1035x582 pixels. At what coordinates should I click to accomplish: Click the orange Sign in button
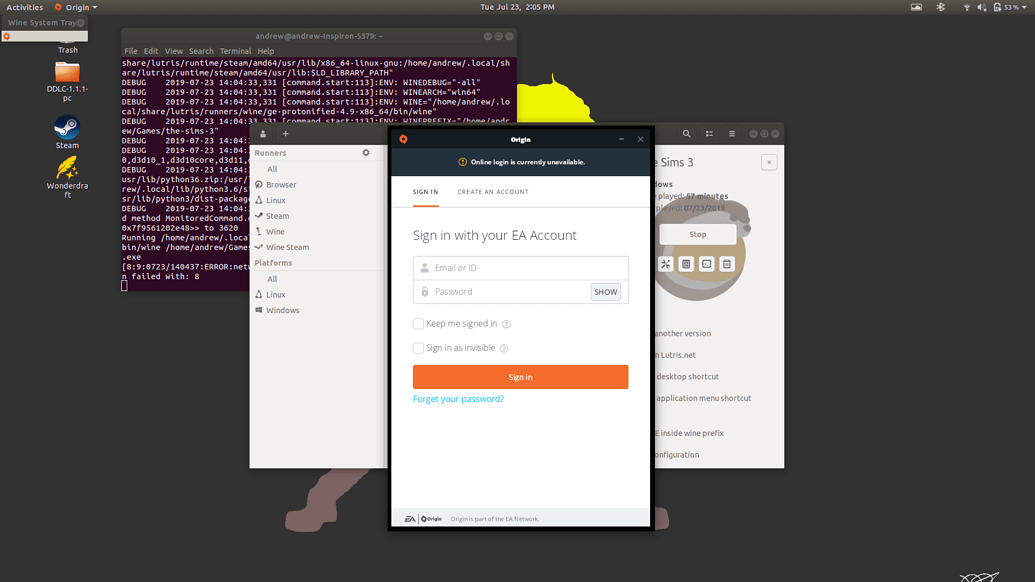tap(520, 377)
